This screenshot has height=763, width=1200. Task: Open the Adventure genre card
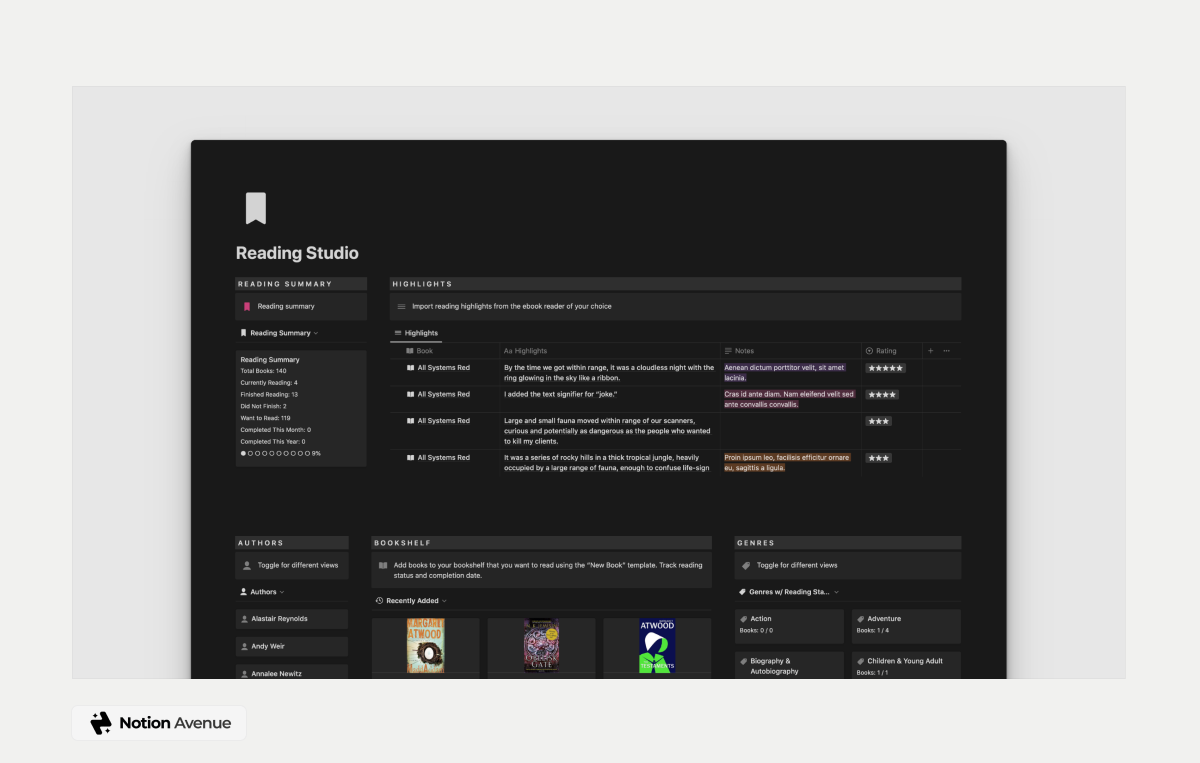tap(906, 626)
